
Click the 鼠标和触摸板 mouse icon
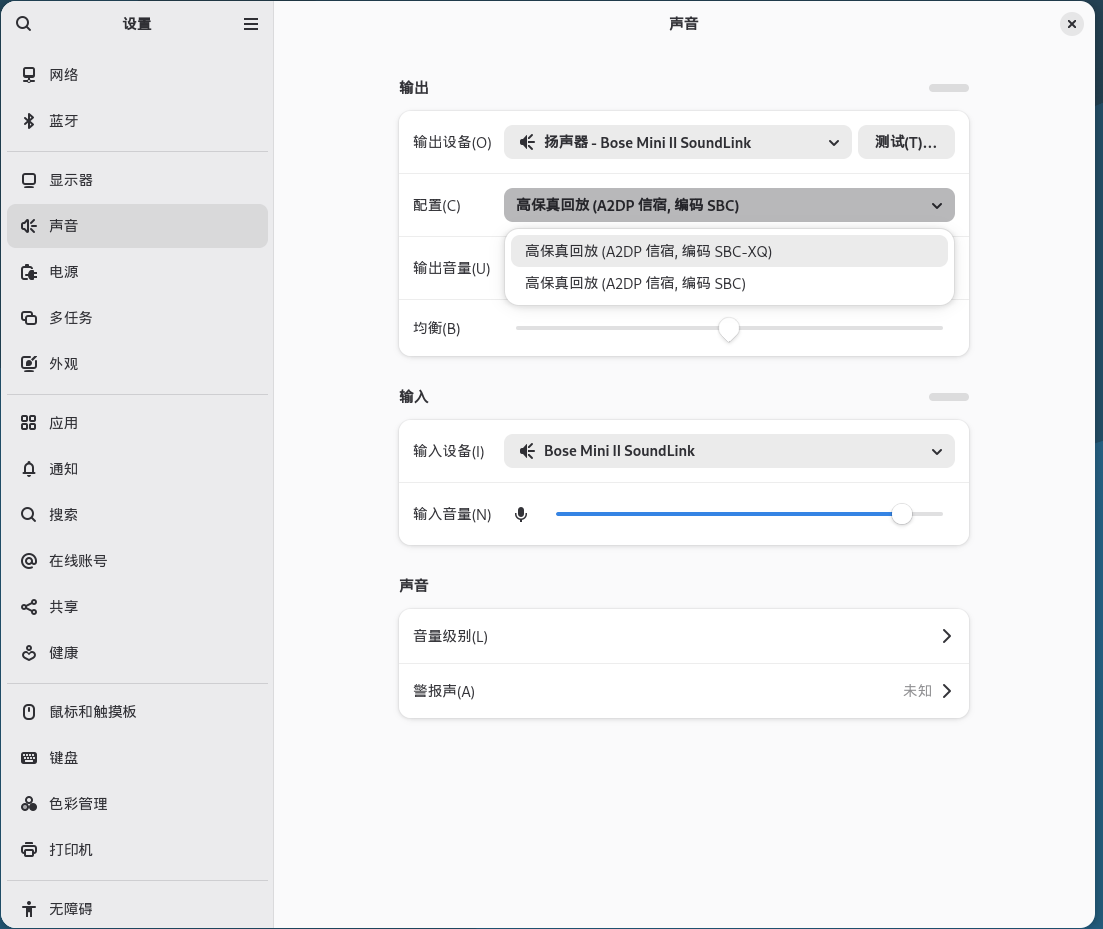click(x=29, y=712)
